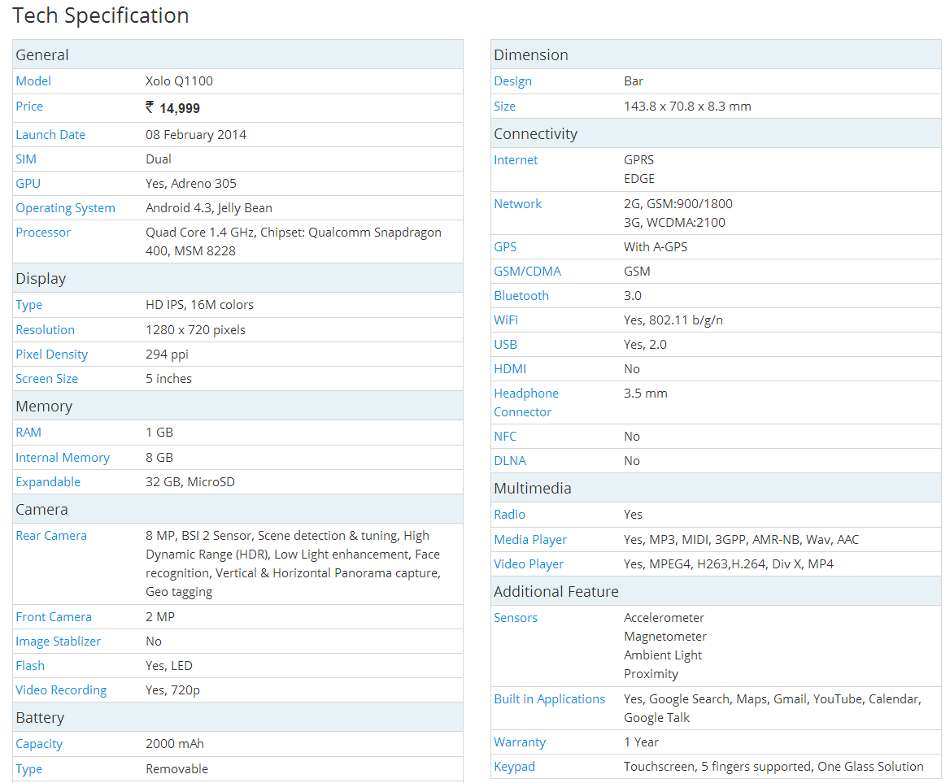Screen dimensions: 950x783
Task: Open the Expandable memory link
Action: [48, 482]
